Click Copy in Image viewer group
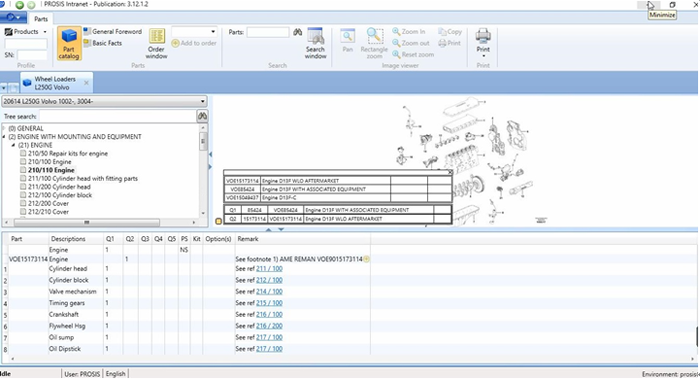This screenshot has width=700, height=379. click(450, 32)
